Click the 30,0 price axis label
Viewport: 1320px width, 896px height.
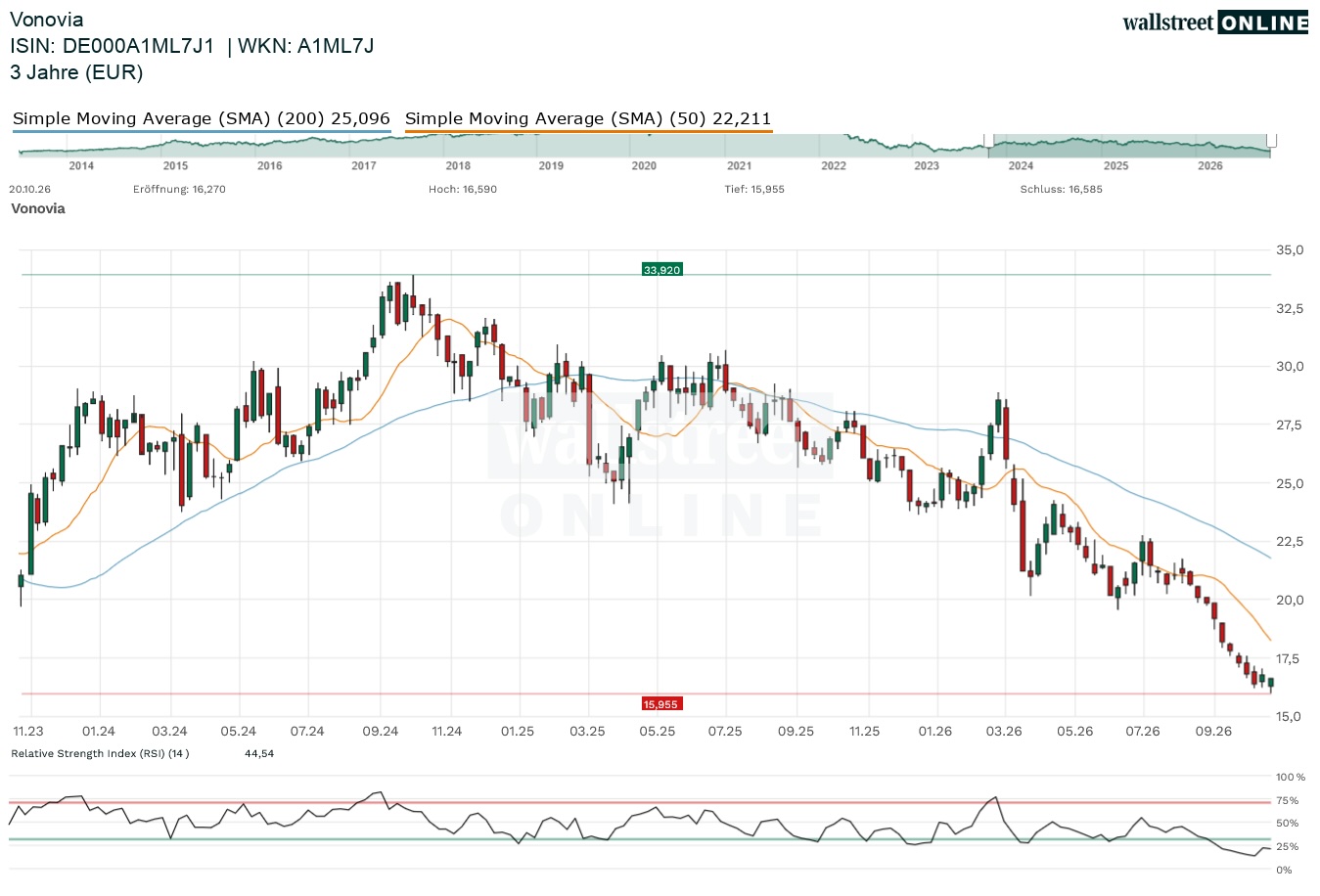coord(1291,367)
